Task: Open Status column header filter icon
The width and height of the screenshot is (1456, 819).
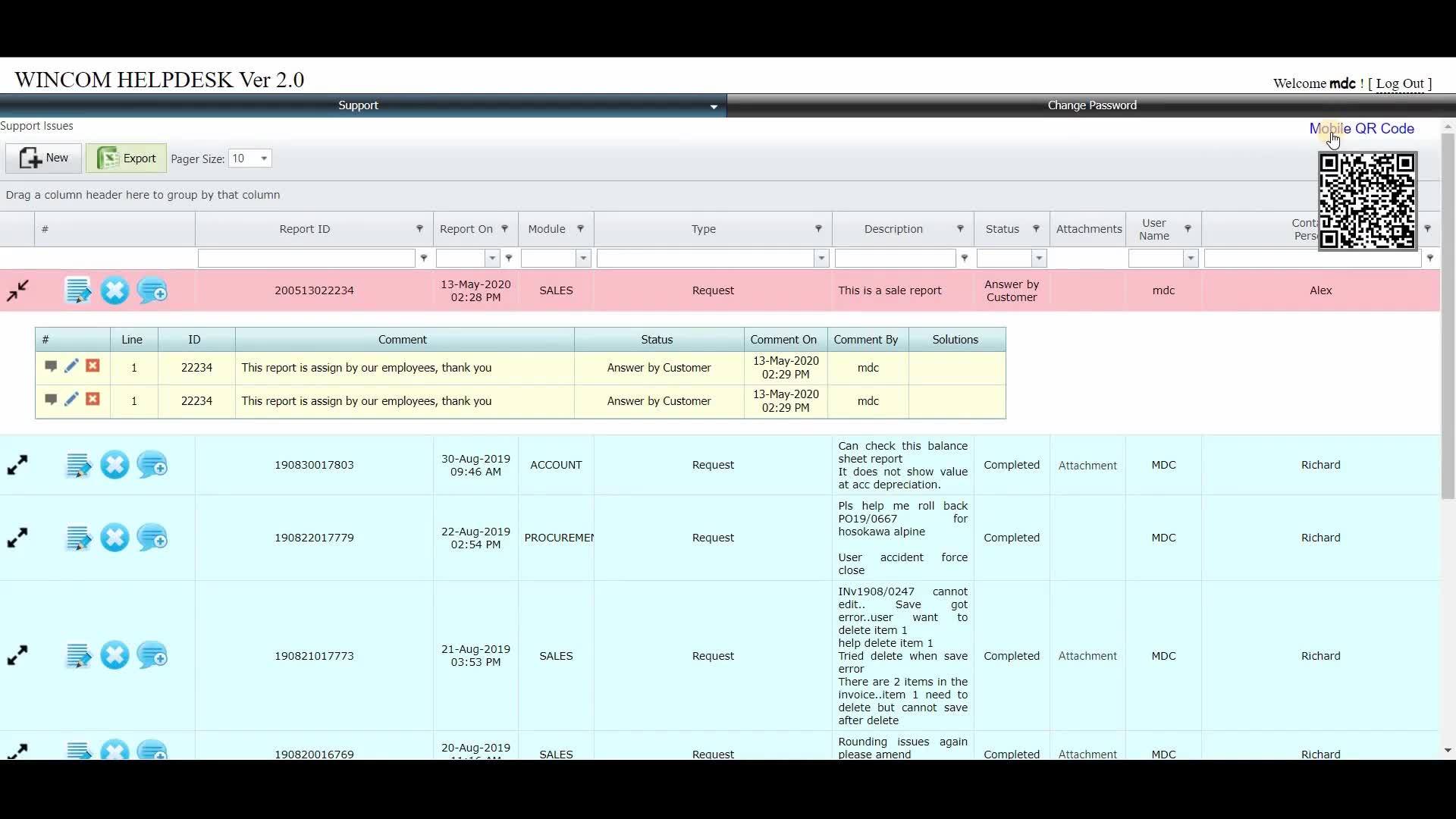Action: (x=1036, y=229)
